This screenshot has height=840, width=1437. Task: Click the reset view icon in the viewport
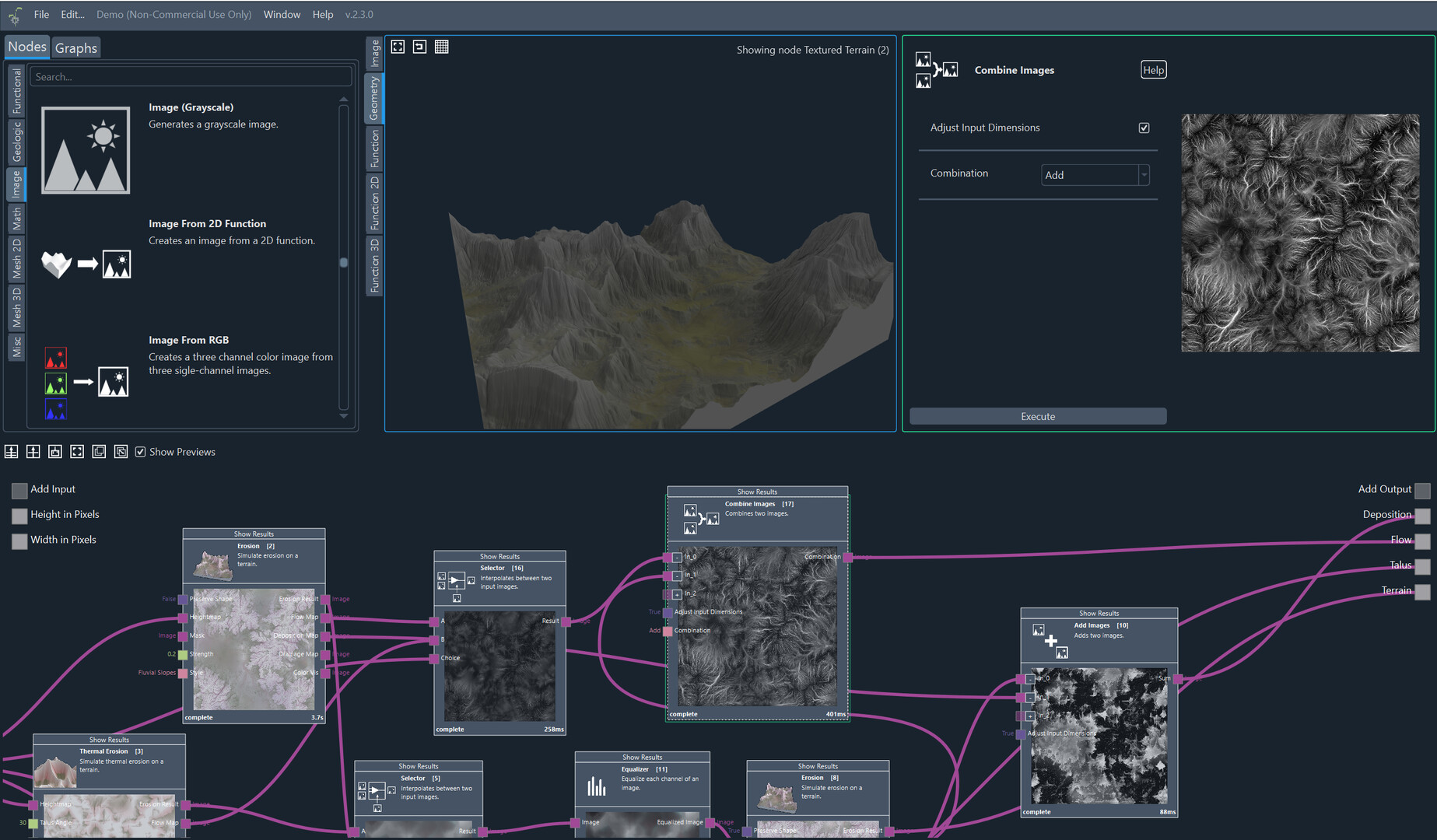(x=419, y=47)
